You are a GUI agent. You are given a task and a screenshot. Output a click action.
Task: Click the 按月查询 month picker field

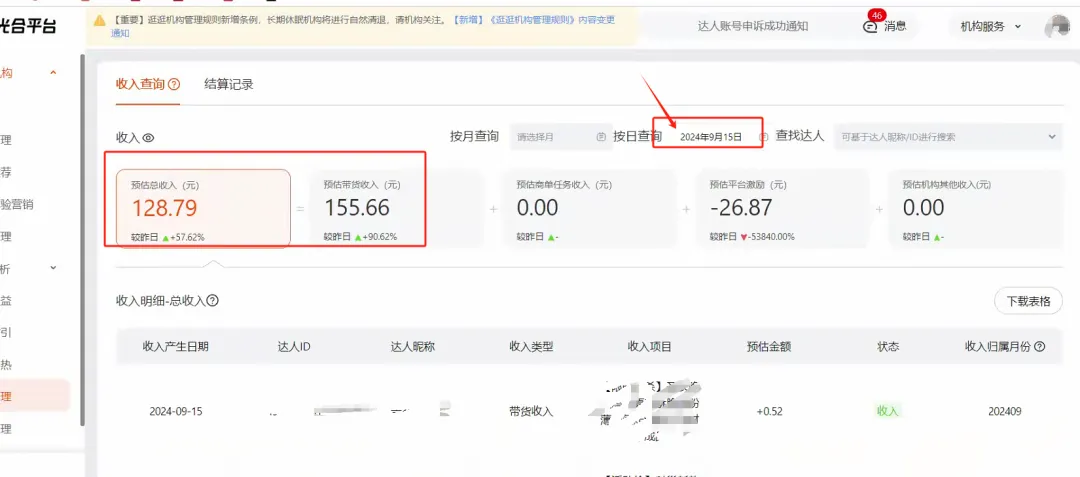560,136
